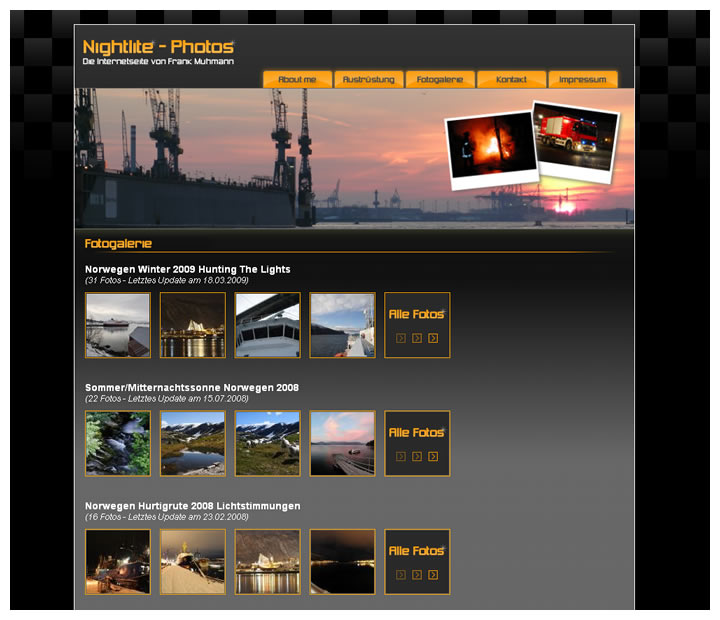Open the burning fire polaroid photo in the header

point(492,150)
